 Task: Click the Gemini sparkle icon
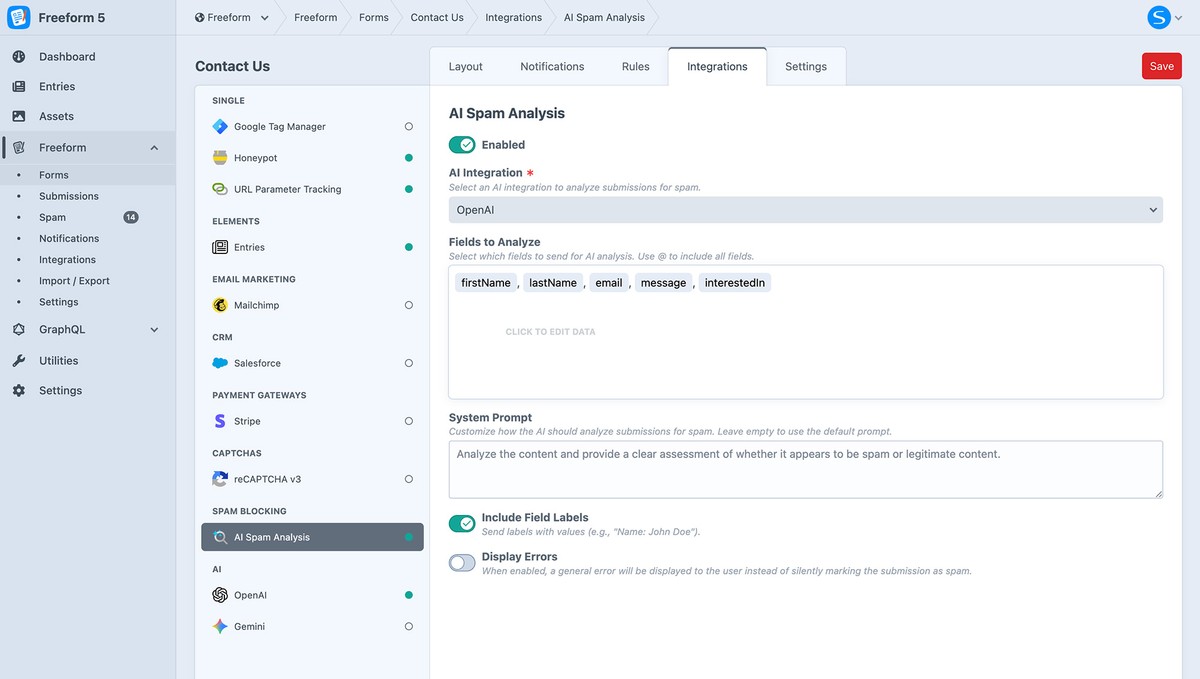pyautogui.click(x=220, y=626)
